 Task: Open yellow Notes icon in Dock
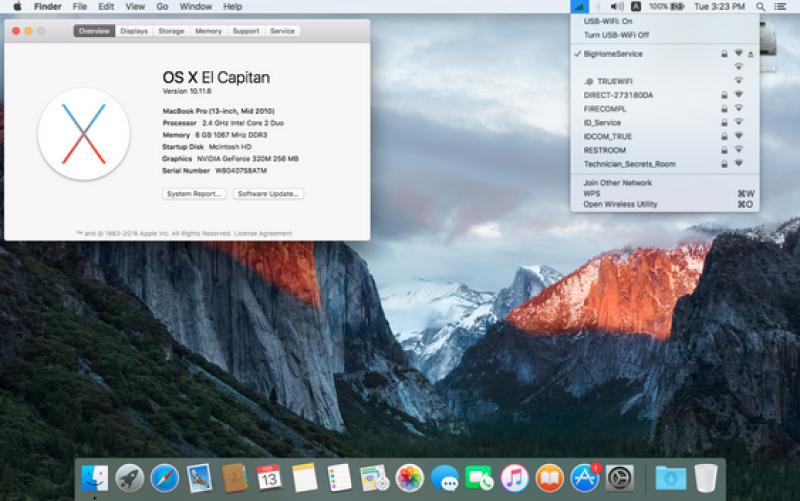tap(305, 478)
